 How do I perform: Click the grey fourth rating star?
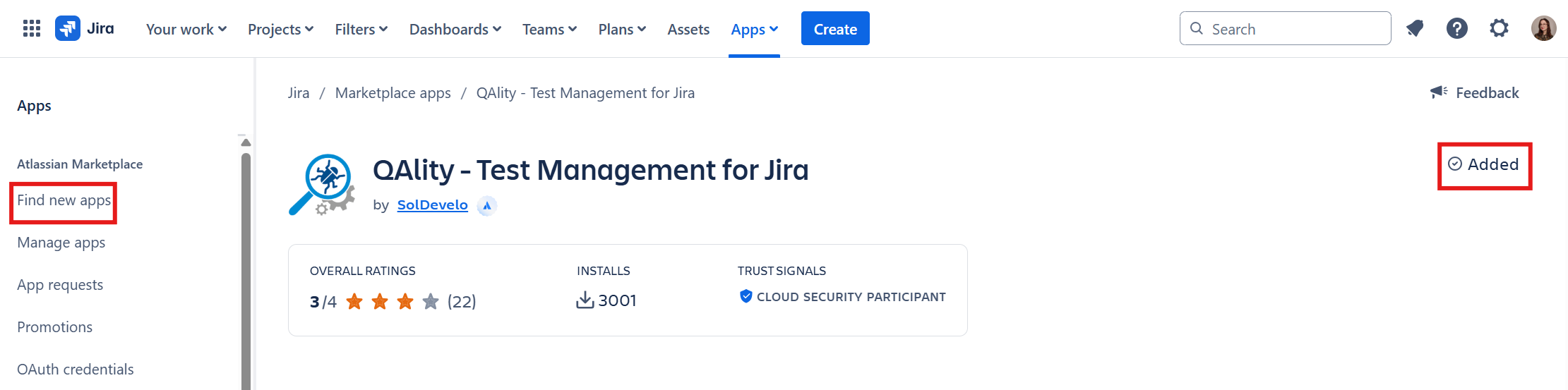coord(431,302)
